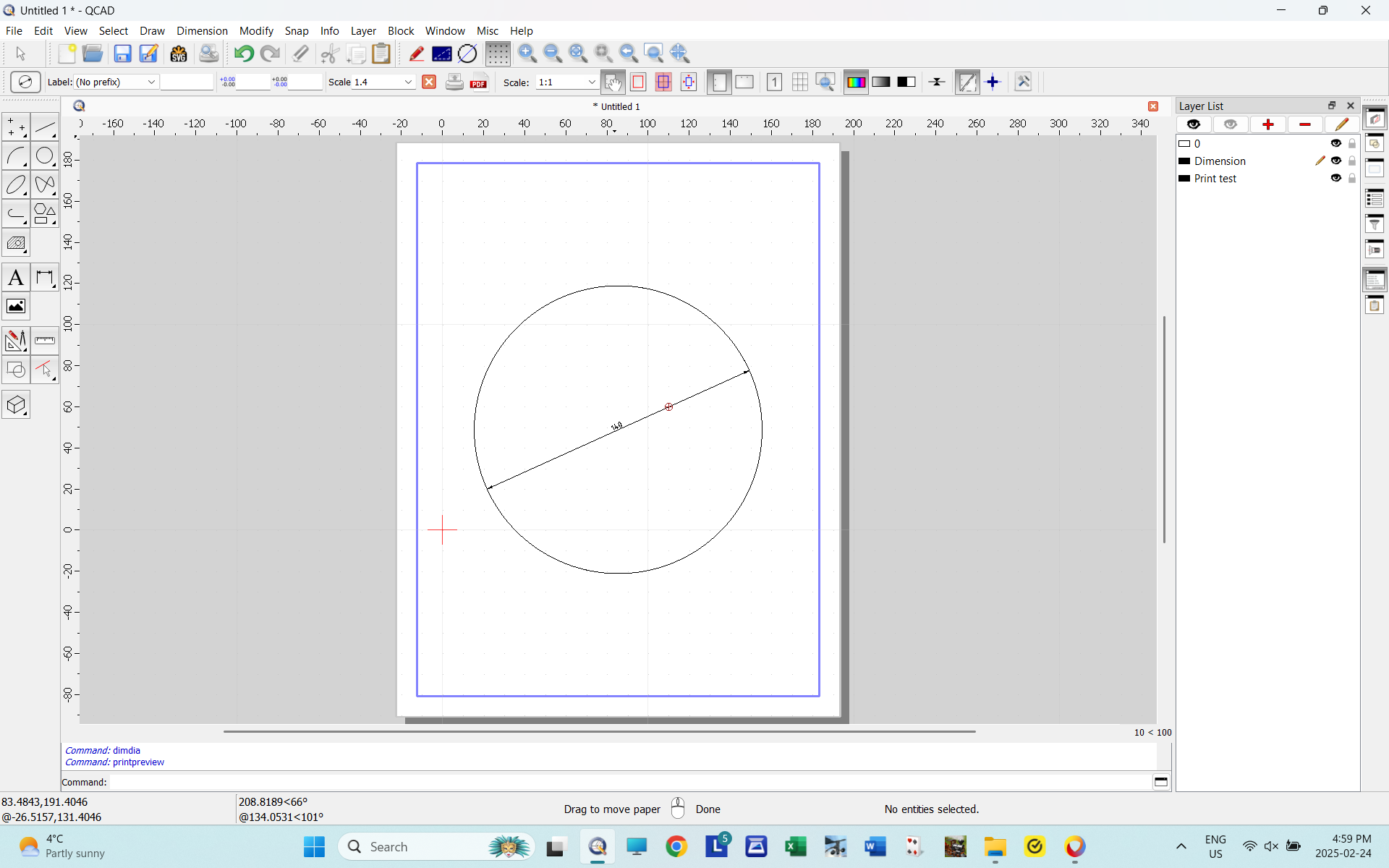Switch to full color display mode
The width and height of the screenshot is (1389, 868).
[x=856, y=82]
